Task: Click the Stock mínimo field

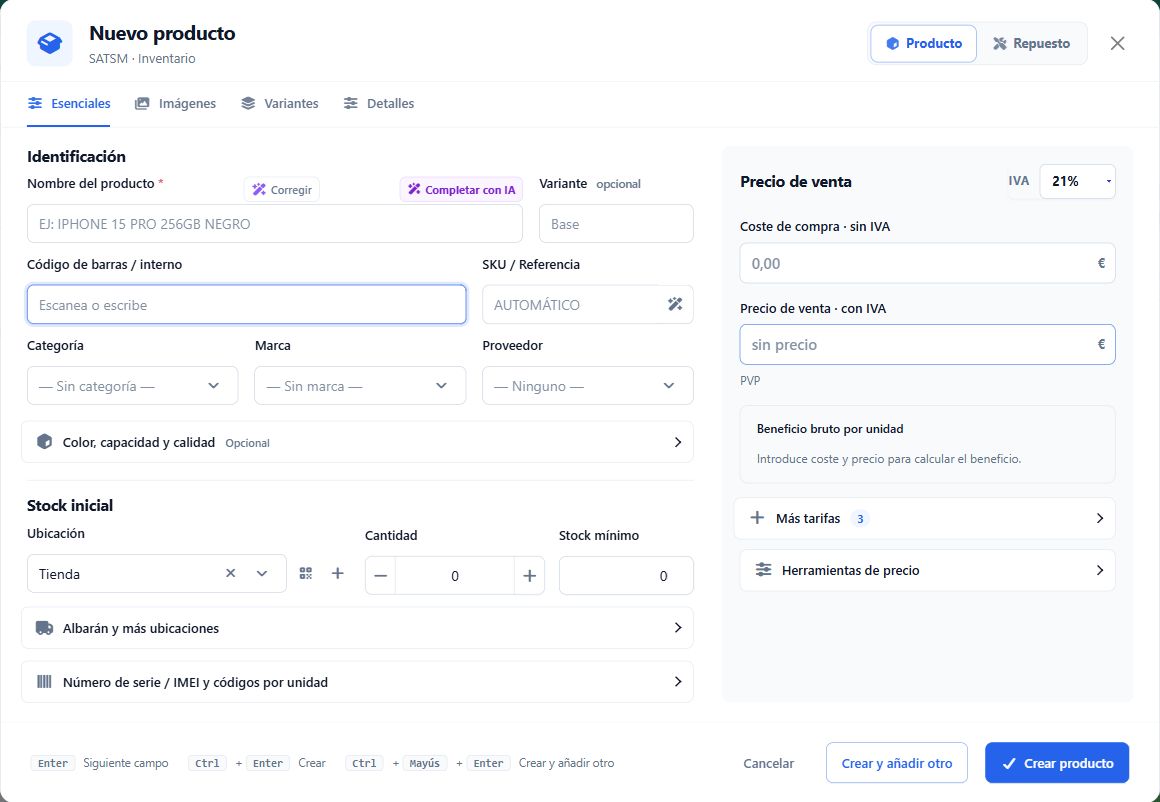Action: pos(626,576)
